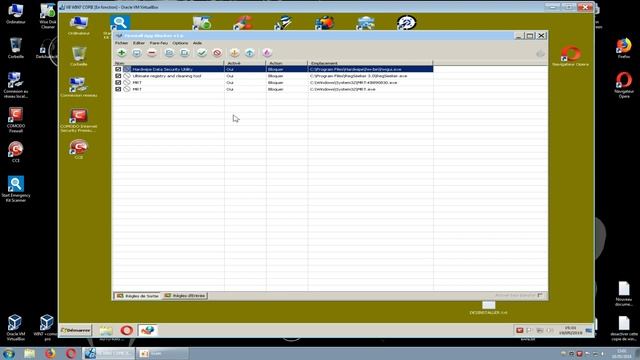
Task: Click toolbar icon immediately left of green checkmark
Action: point(184,53)
